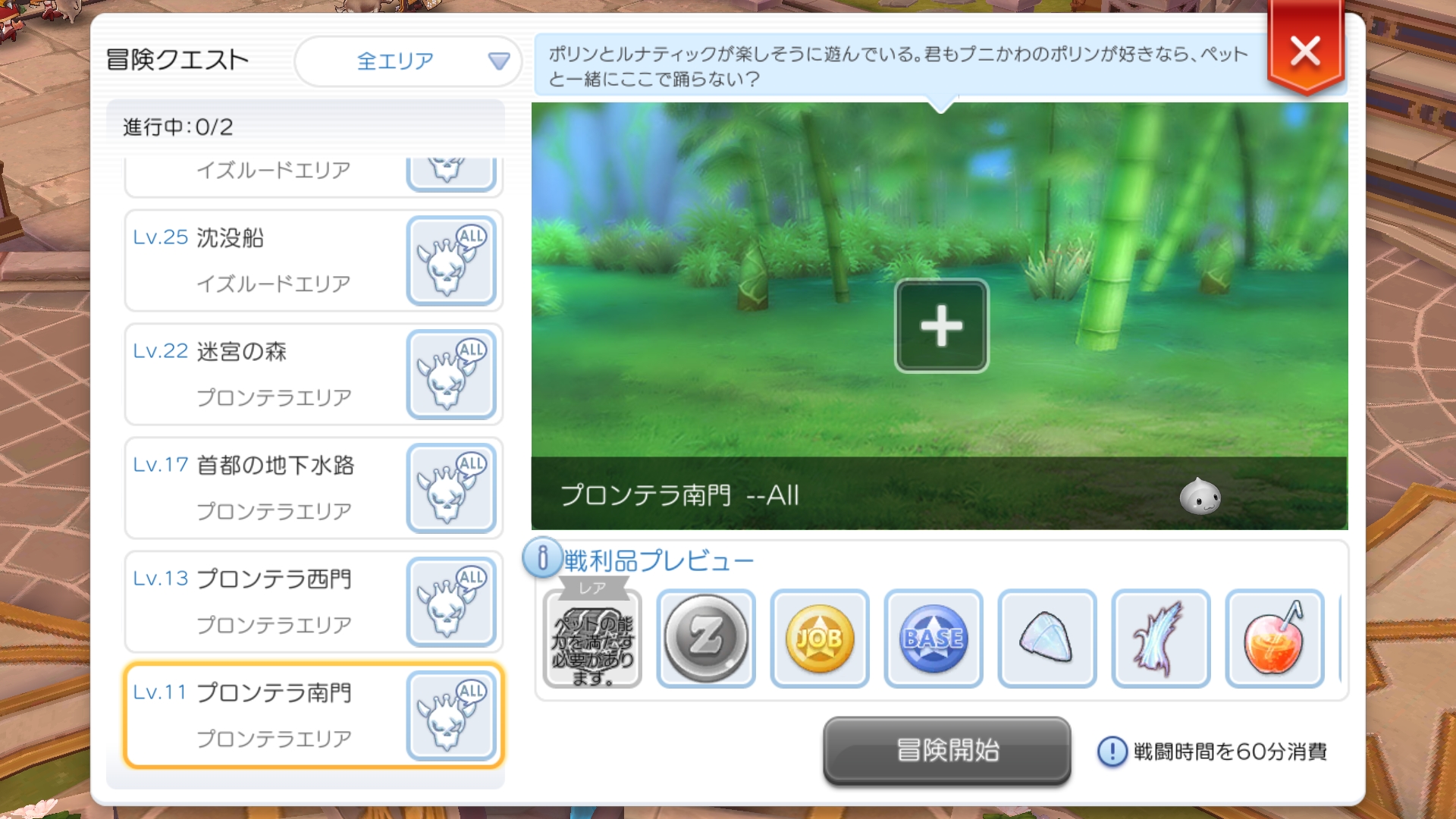Click the white crystal shard loot icon
The height and width of the screenshot is (819, 1456).
[1046, 639]
